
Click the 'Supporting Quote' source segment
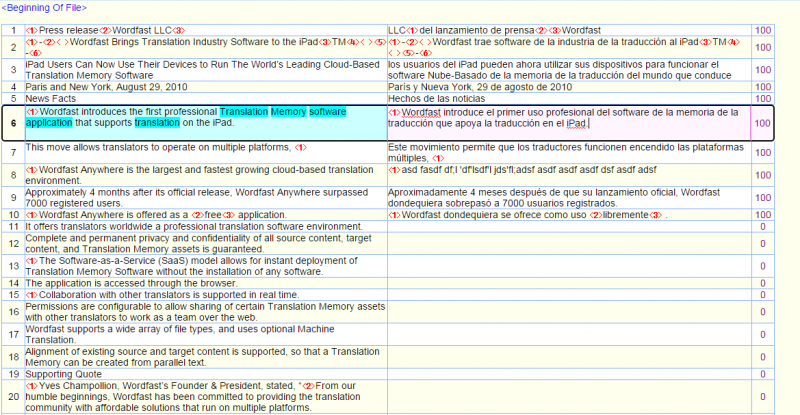(x=206, y=374)
